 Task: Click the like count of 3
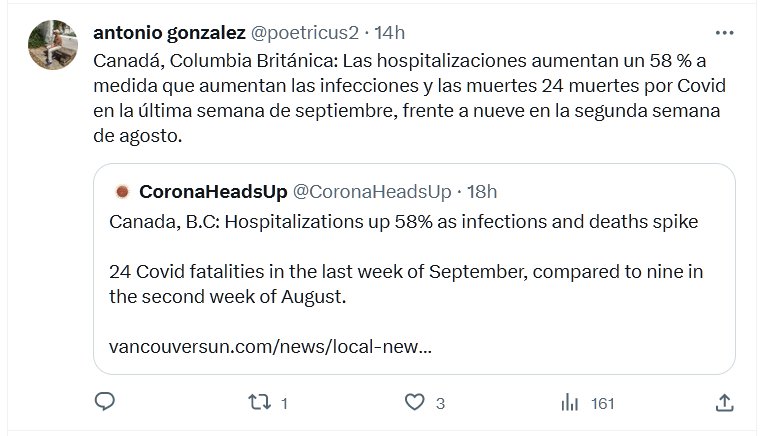click(440, 403)
